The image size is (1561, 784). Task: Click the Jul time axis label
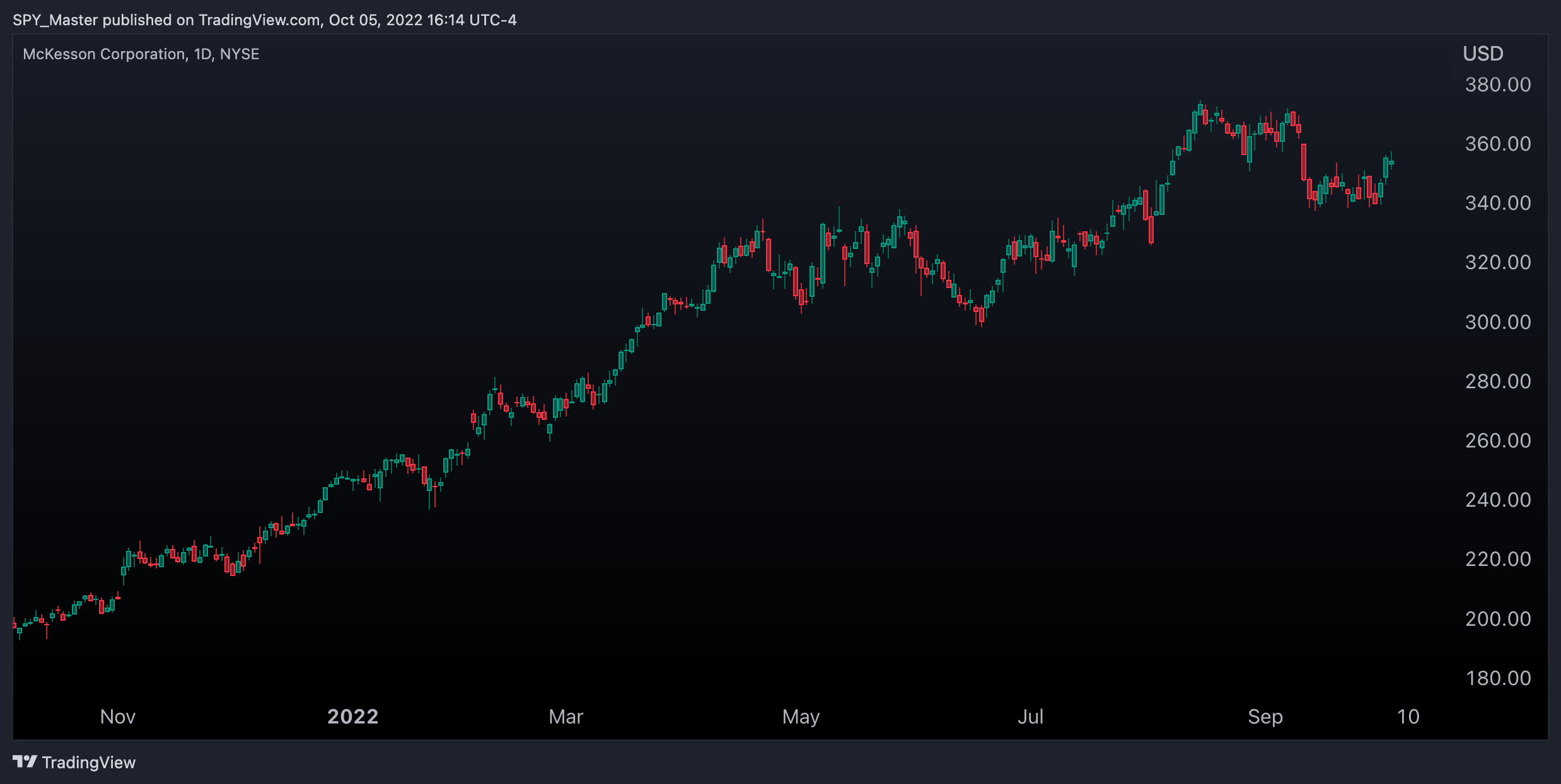(1031, 717)
